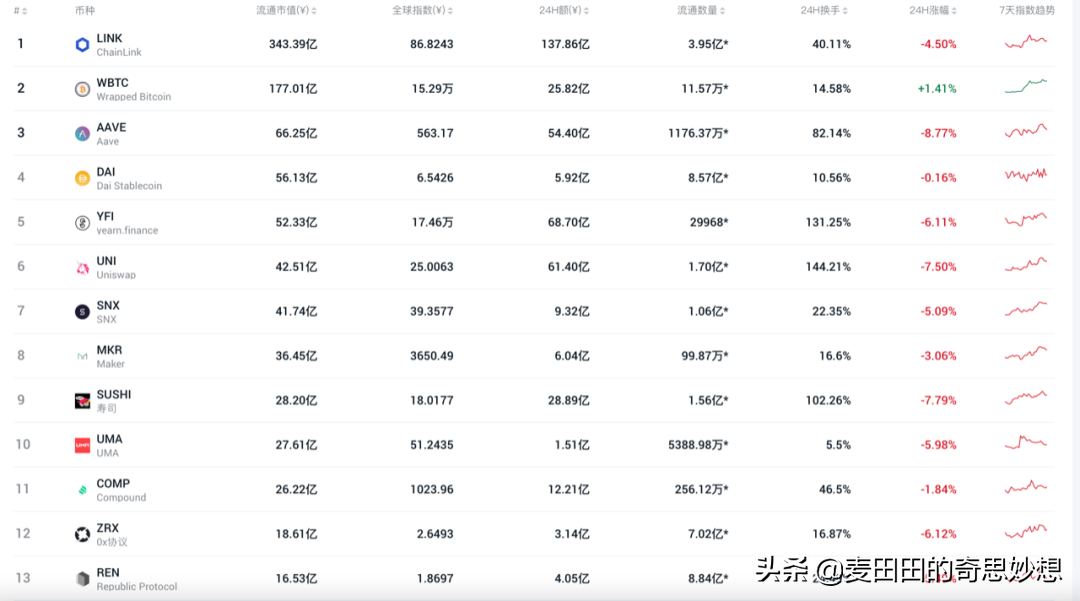Image resolution: width=1080 pixels, height=601 pixels.
Task: Sort by 24H换手 column header
Action: (824, 10)
